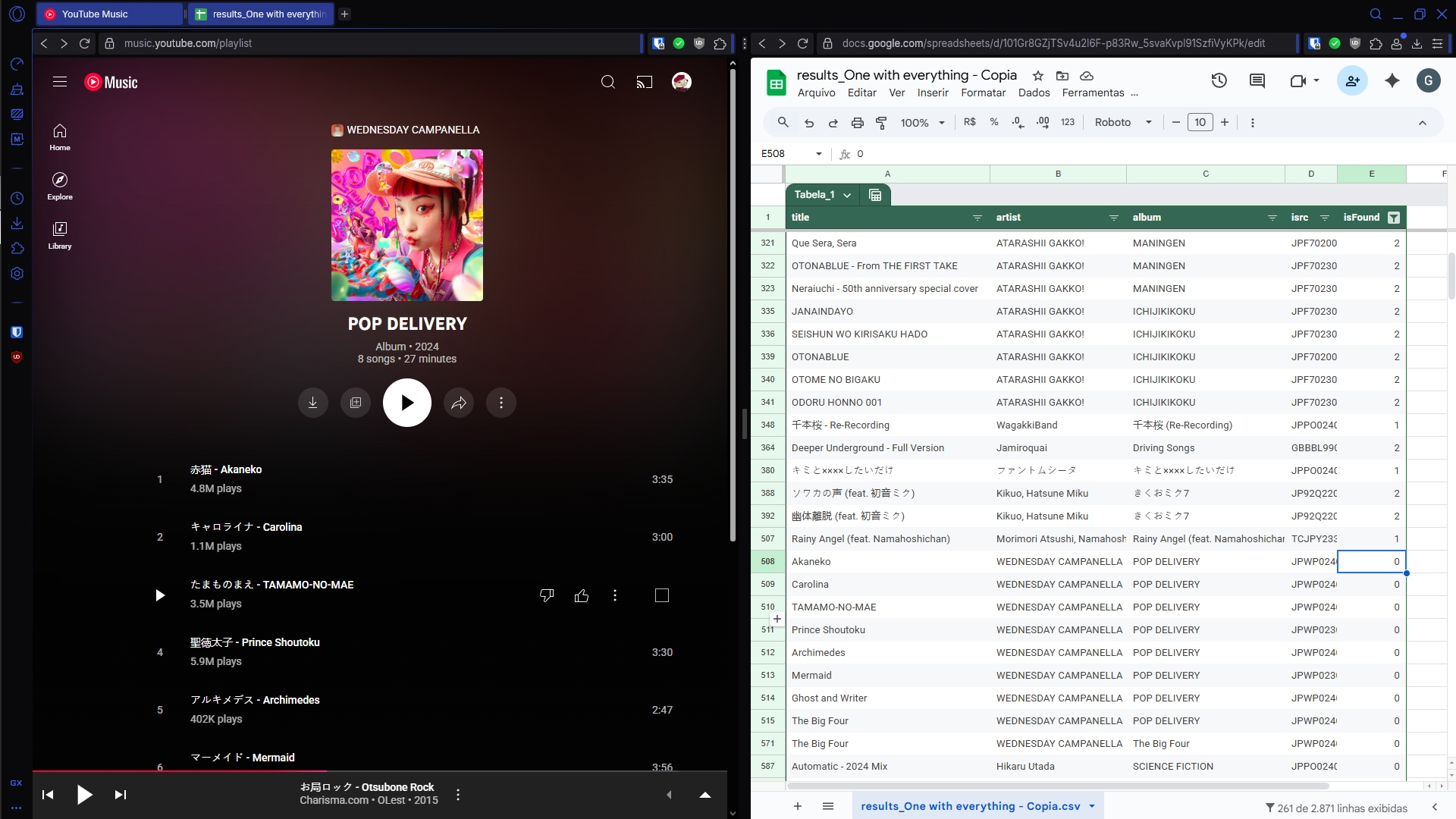Dislike the TAMAMO-NO-MAE track
The width and height of the screenshot is (1456, 819).
coord(546,595)
